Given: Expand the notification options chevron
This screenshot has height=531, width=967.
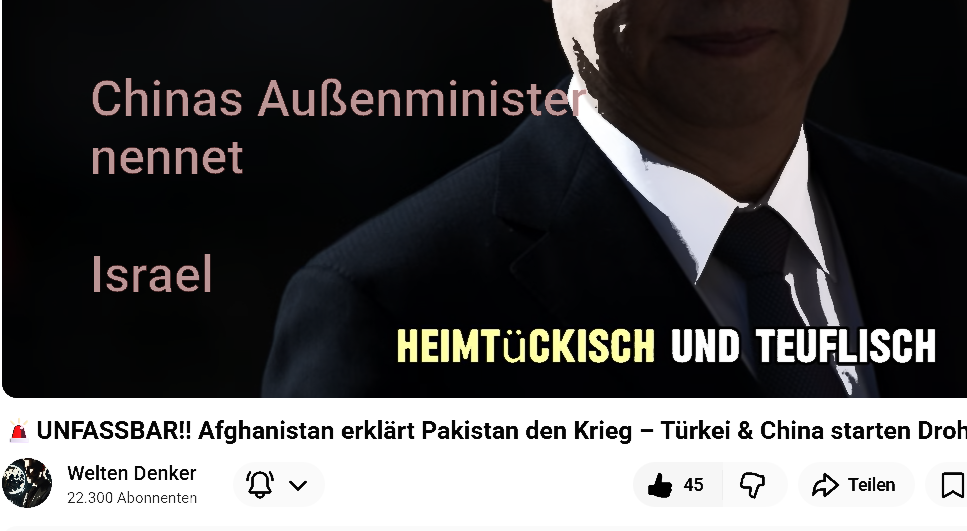Looking at the screenshot, I should click(x=298, y=485).
